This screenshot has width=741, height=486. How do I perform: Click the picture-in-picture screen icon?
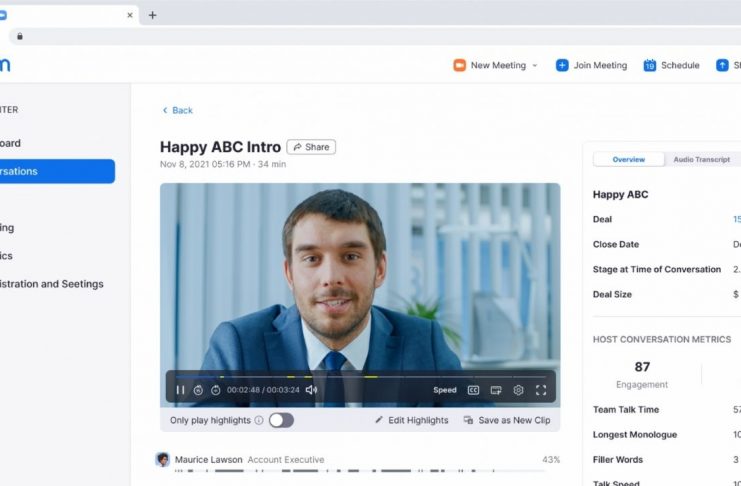(496, 390)
